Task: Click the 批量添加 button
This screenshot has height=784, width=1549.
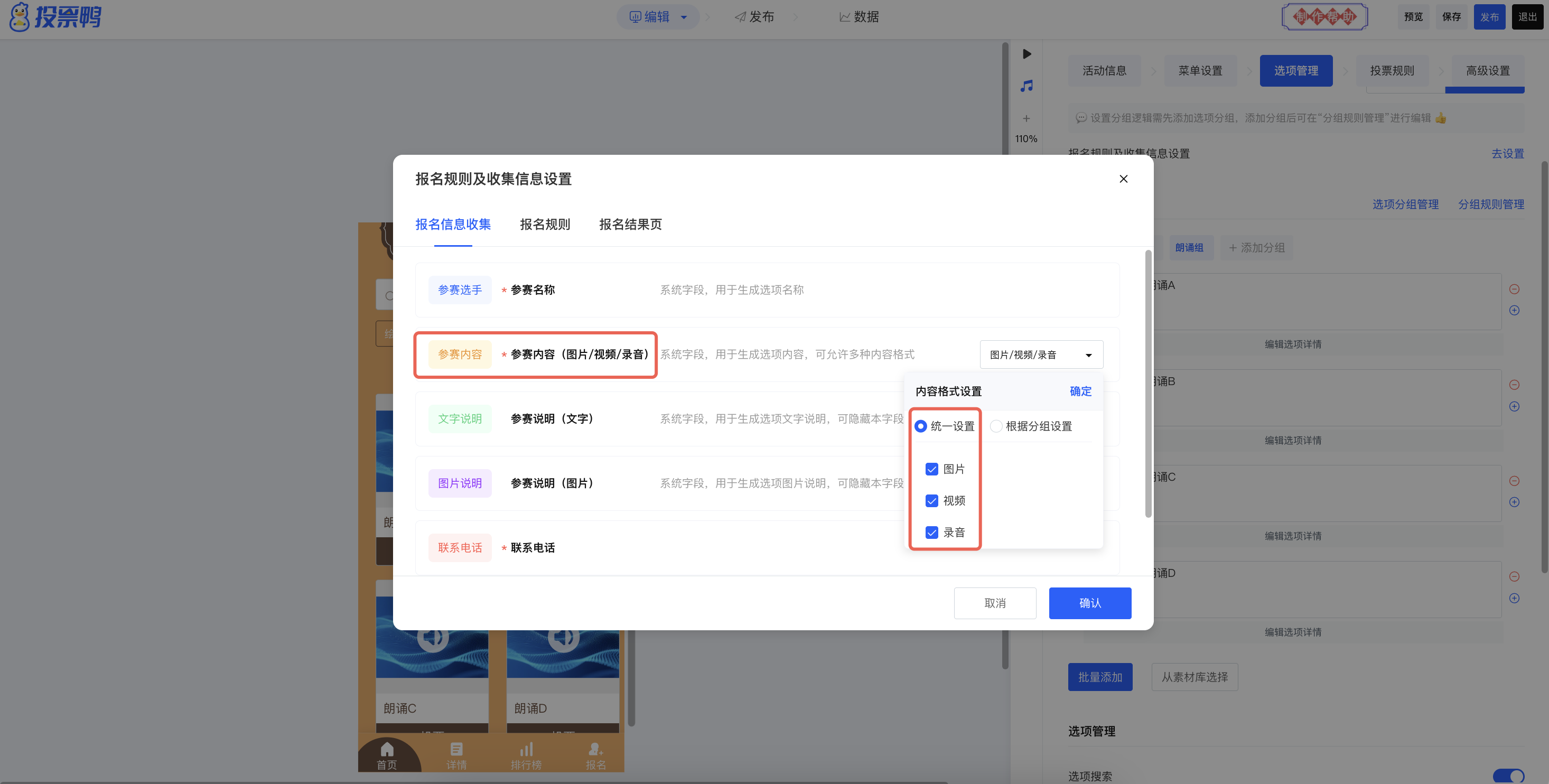Action: (1100, 677)
